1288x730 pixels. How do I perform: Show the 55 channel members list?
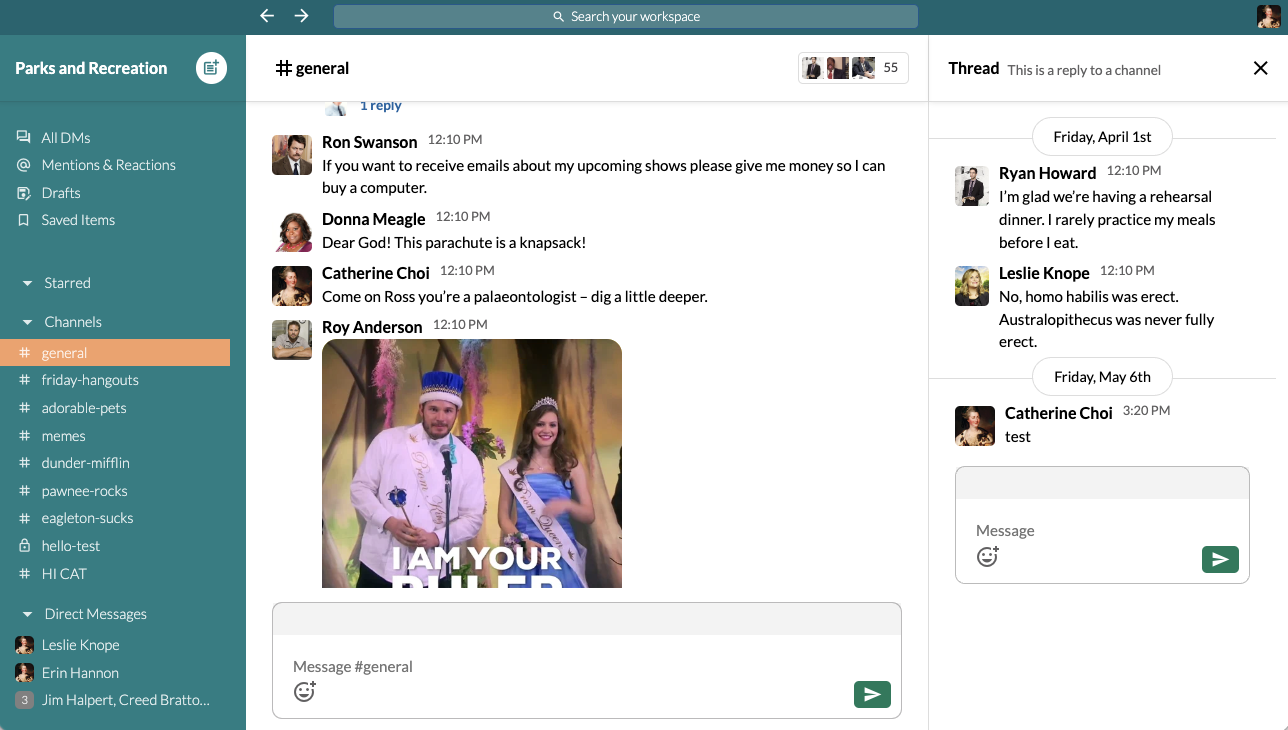click(853, 68)
